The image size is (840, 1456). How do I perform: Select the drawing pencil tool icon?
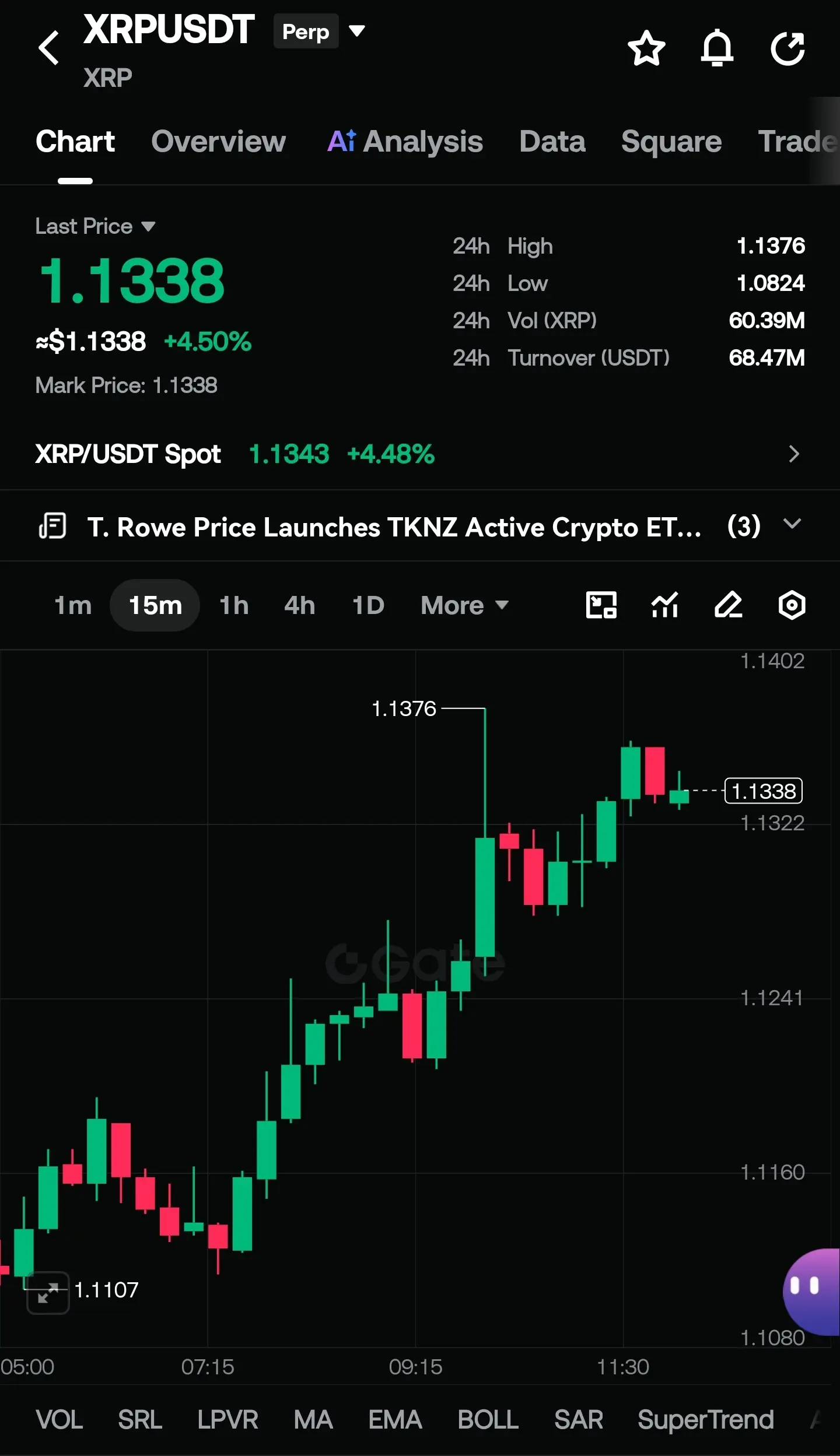pyautogui.click(x=729, y=605)
